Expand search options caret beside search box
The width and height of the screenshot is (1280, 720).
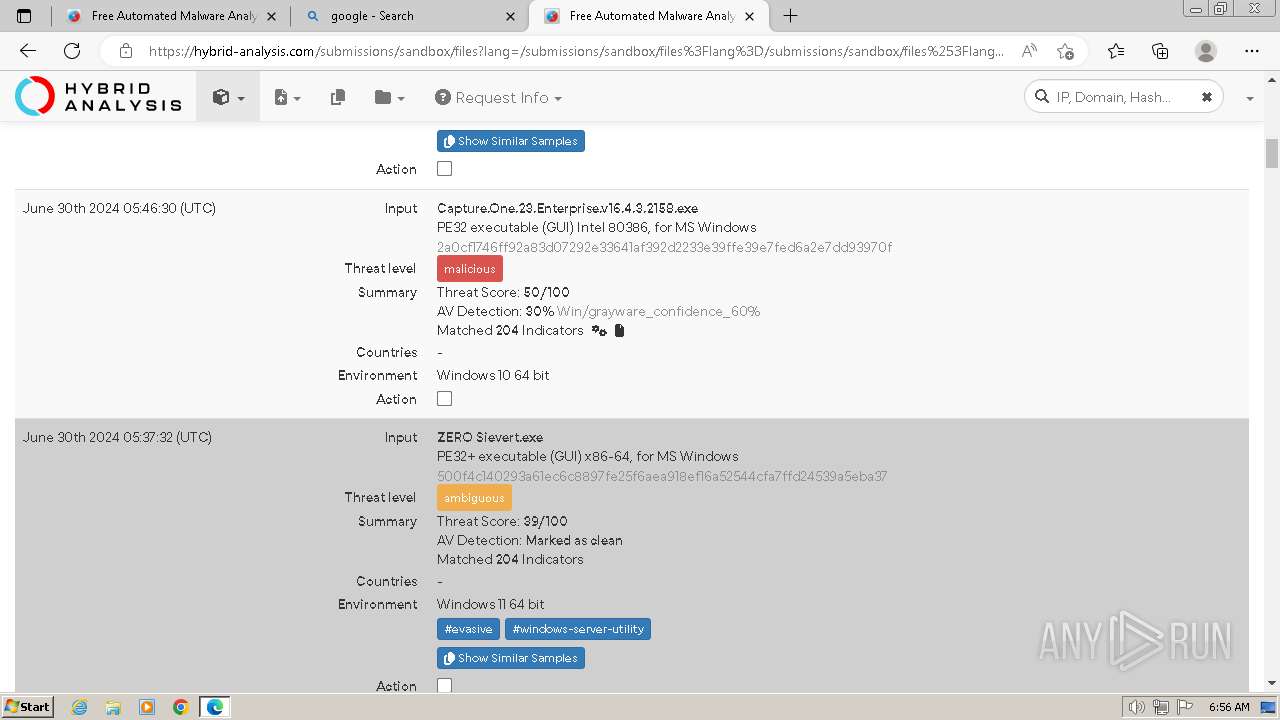click(1250, 98)
